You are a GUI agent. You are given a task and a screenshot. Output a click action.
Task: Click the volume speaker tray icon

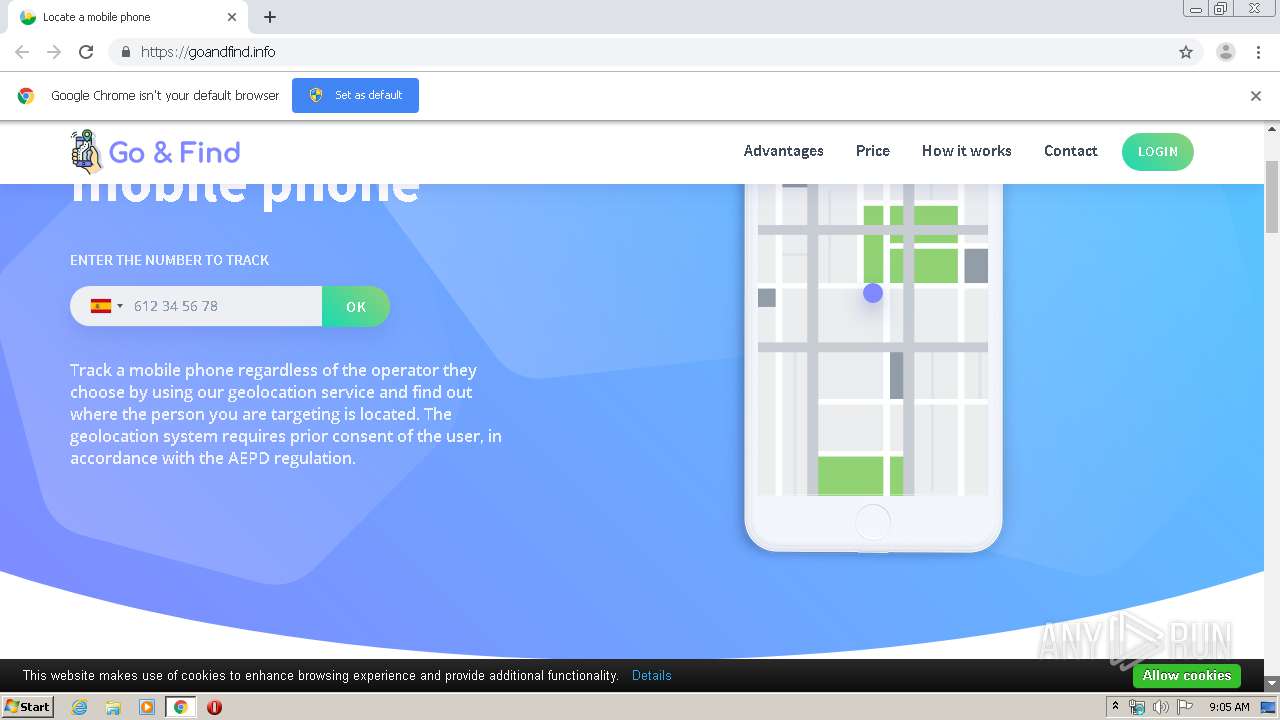1161,707
